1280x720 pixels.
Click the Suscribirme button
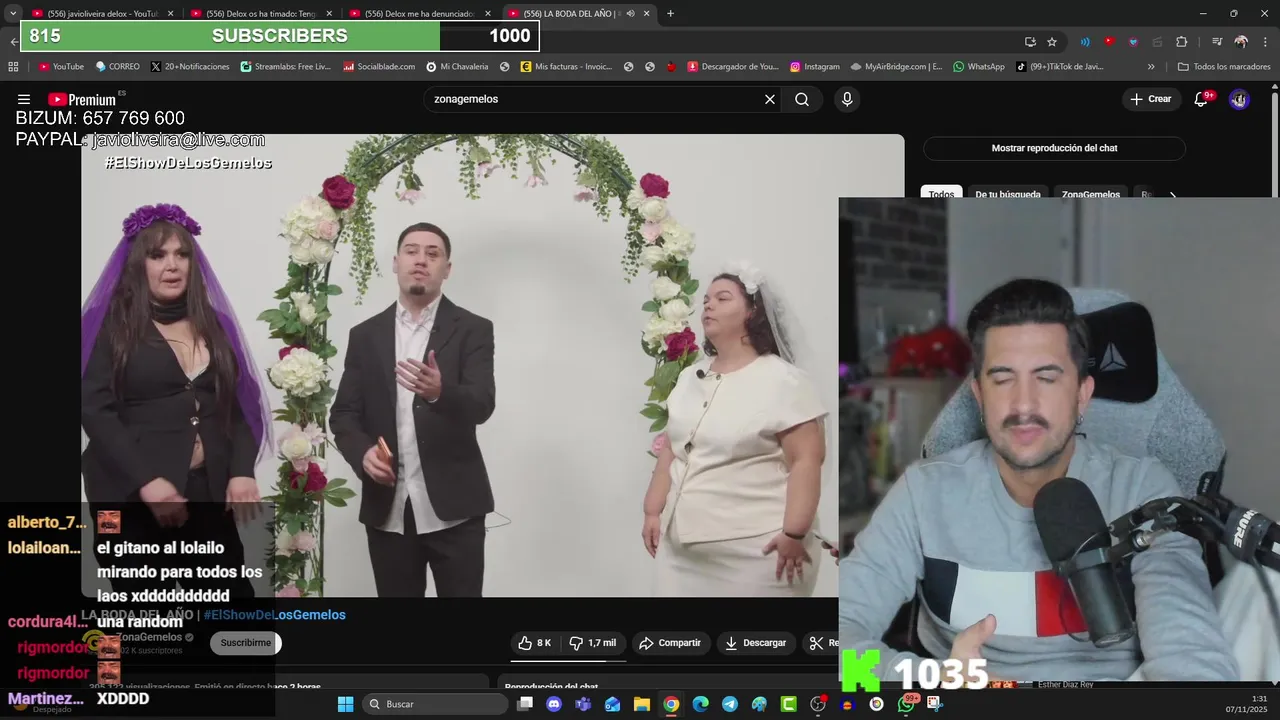246,643
